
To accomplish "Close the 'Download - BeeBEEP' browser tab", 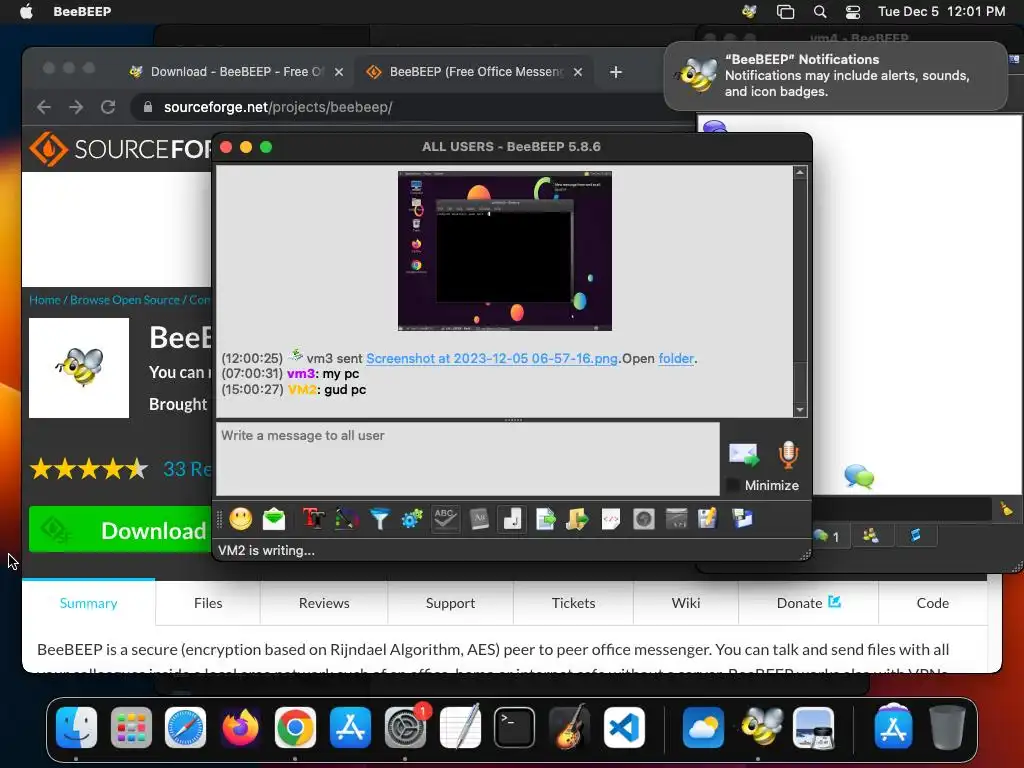I will (339, 72).
